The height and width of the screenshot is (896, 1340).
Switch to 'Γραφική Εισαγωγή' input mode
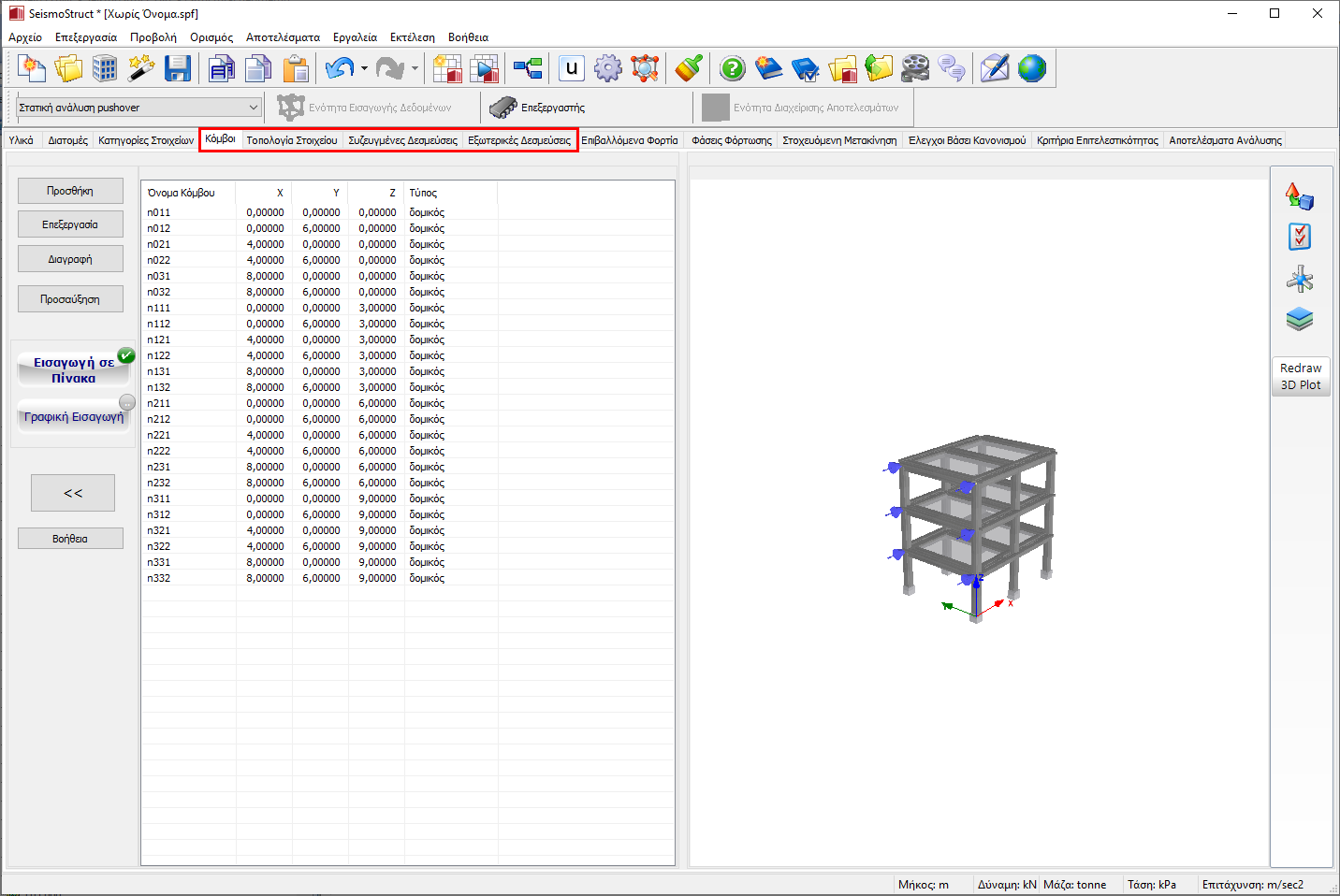point(74,417)
